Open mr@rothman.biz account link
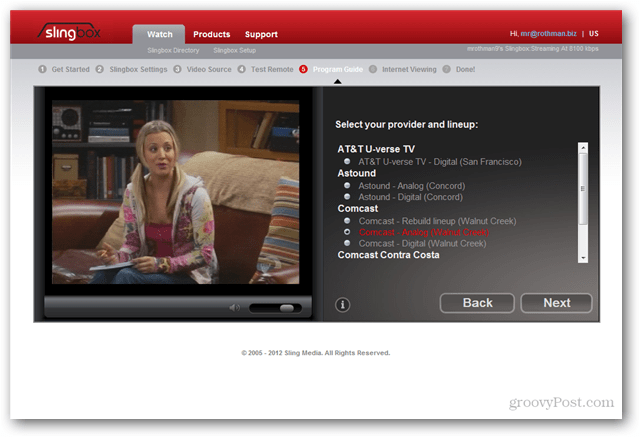The image size is (640, 437). pyautogui.click(x=548, y=33)
